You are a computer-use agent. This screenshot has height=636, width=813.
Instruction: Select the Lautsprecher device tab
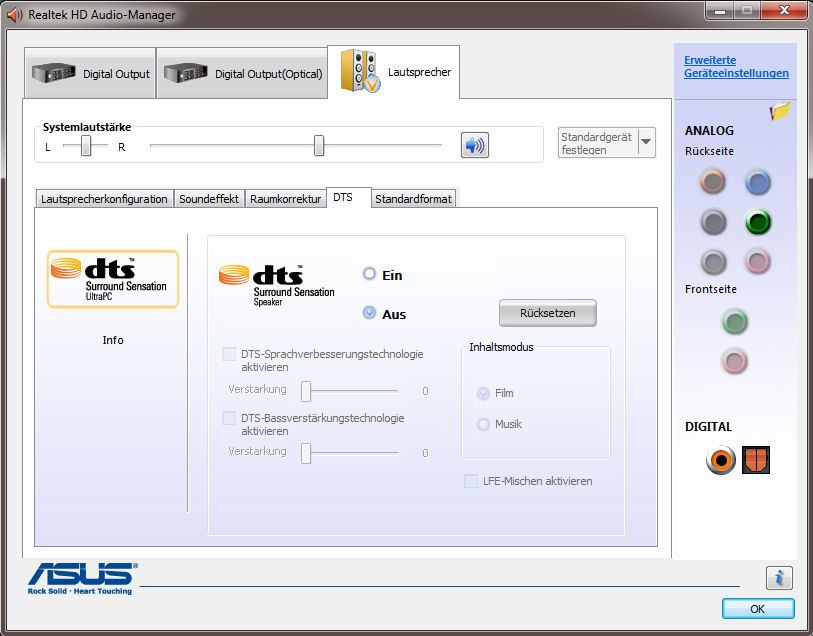[x=394, y=72]
